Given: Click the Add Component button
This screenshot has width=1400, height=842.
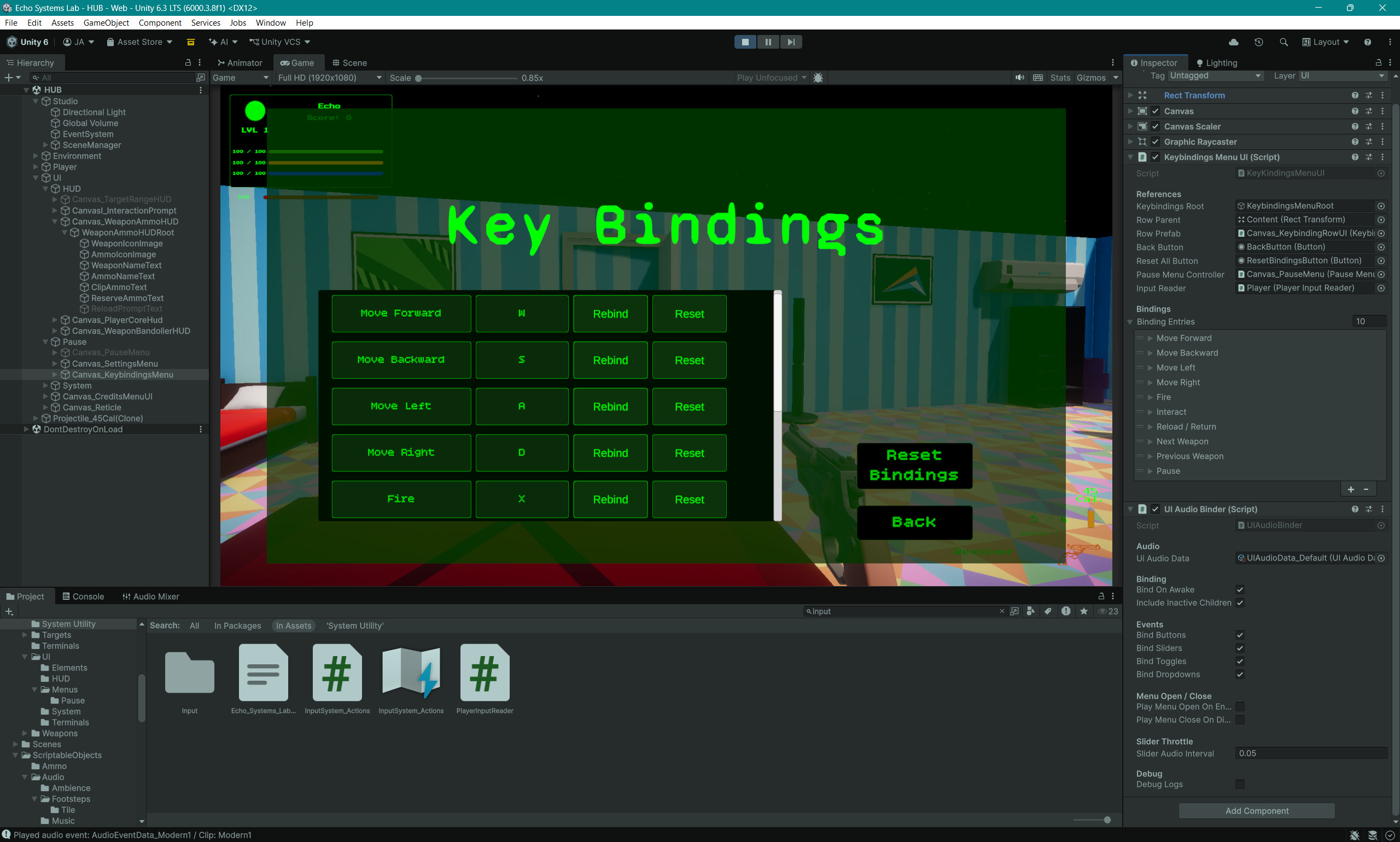Looking at the screenshot, I should 1256,811.
